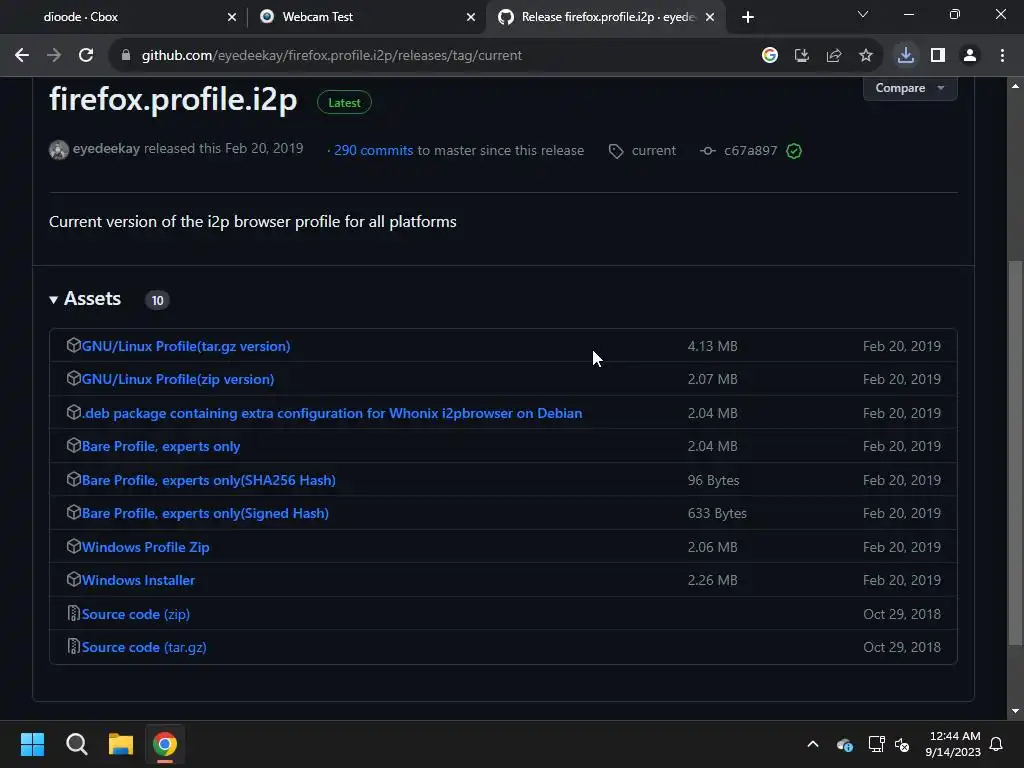The width and height of the screenshot is (1024, 768).
Task: Close the Webcam Test tab
Action: (x=471, y=17)
